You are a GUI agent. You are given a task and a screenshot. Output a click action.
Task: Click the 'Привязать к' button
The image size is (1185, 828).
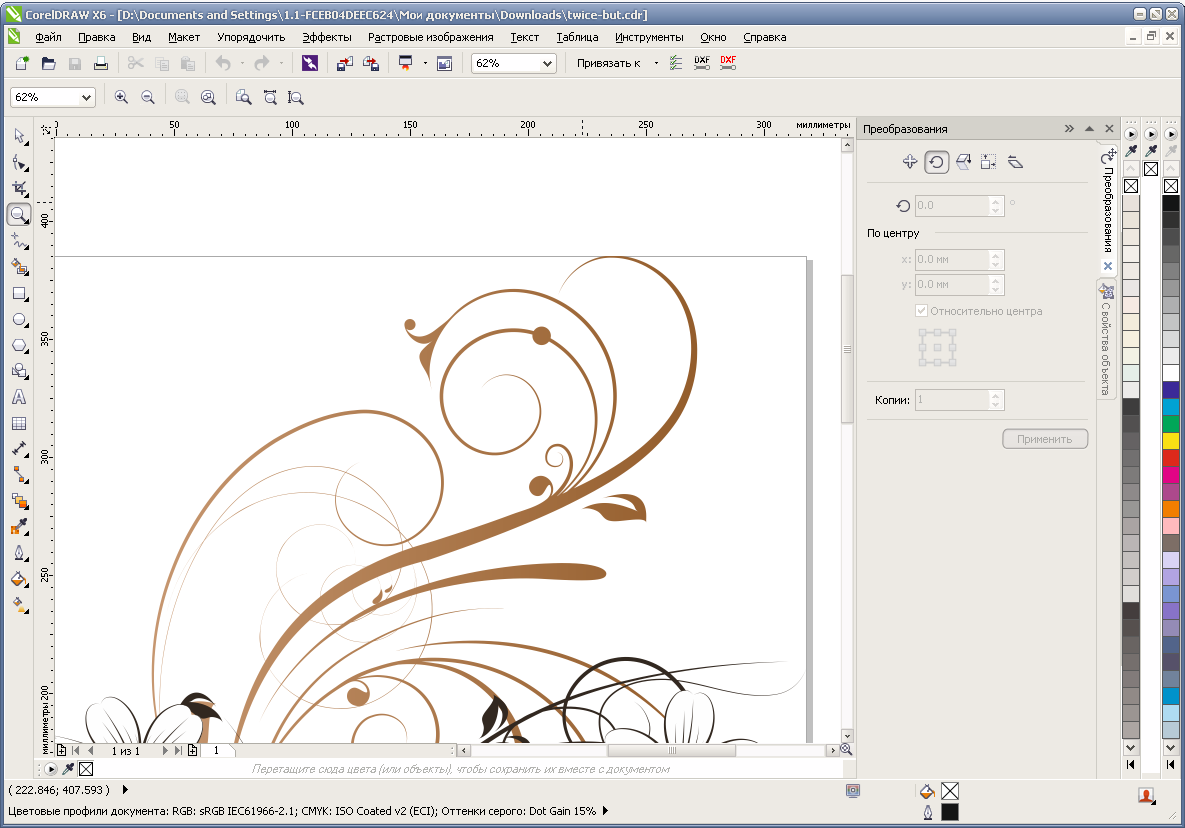(608, 63)
